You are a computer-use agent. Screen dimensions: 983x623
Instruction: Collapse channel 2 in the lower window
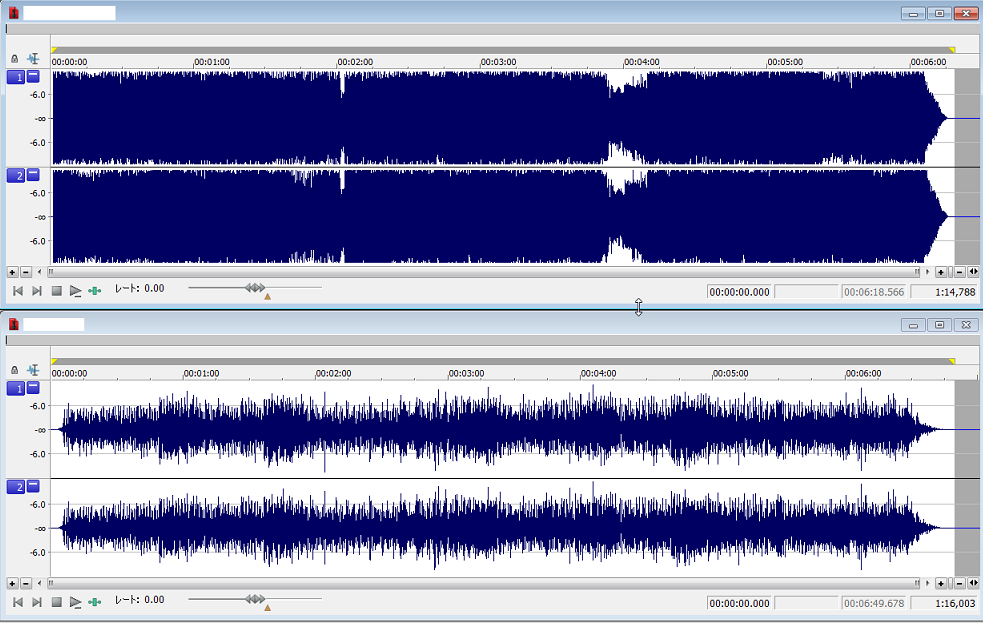tap(33, 486)
